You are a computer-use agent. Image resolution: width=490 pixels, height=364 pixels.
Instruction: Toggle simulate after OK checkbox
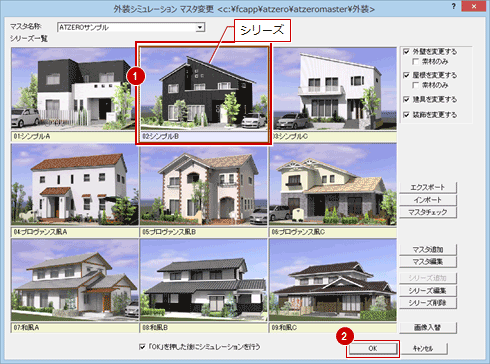142,347
